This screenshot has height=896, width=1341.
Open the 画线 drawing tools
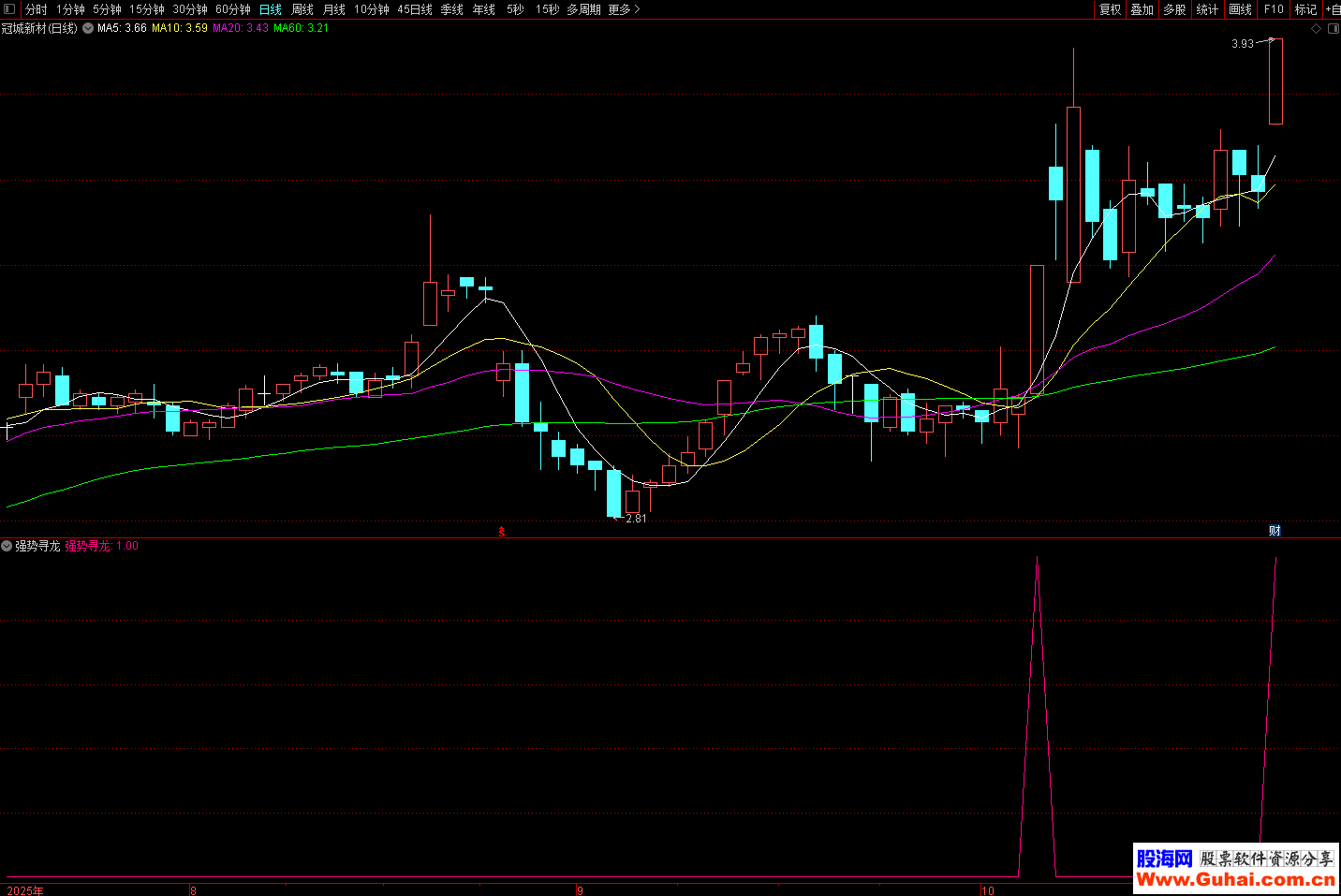(x=1240, y=9)
